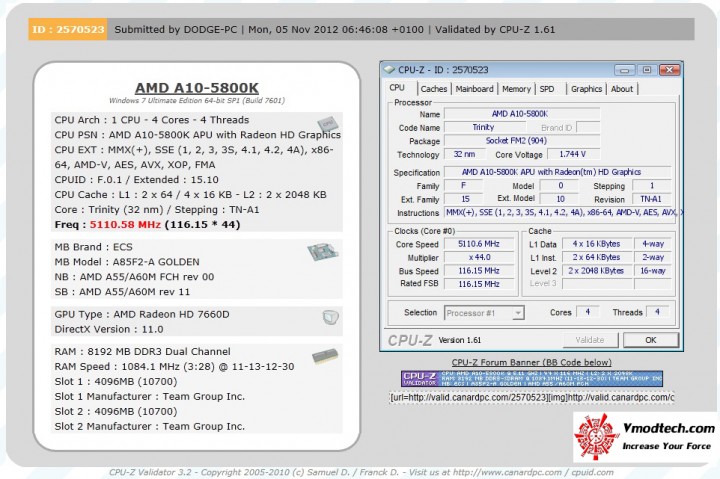720x479 pixels.
Task: Open the About tab
Action: 622,89
